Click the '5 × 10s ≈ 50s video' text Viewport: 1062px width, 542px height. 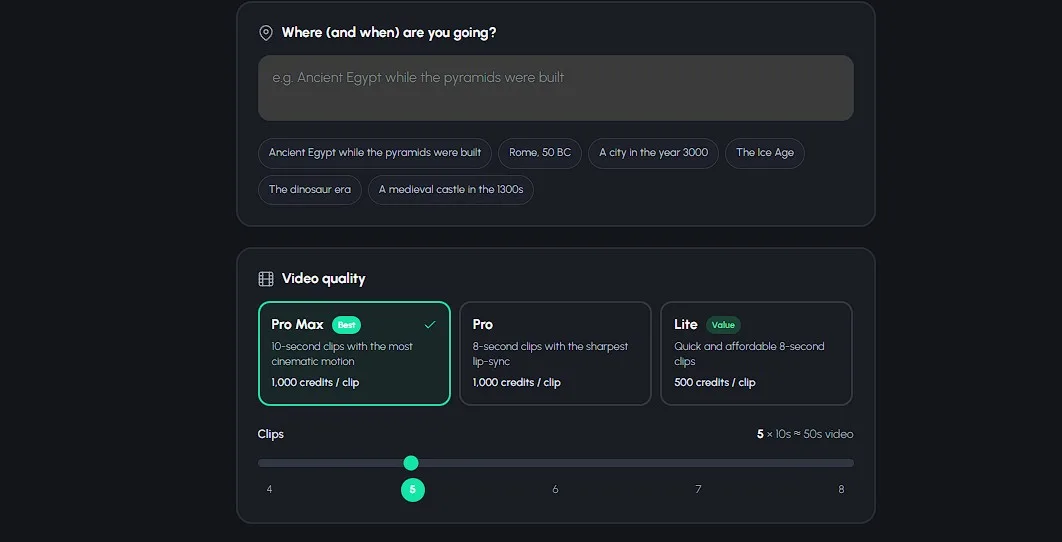tap(805, 434)
